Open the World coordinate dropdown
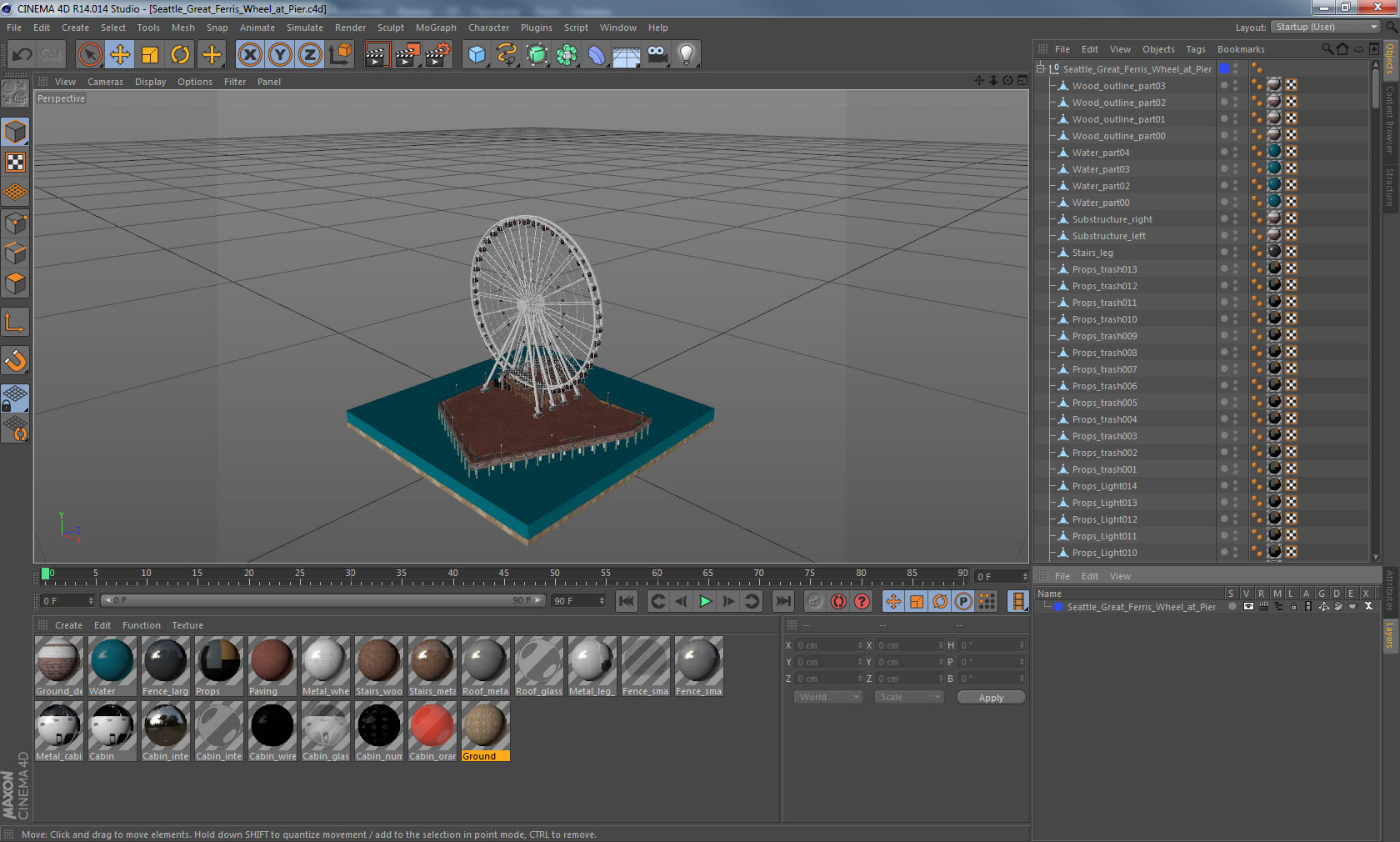 click(827, 697)
